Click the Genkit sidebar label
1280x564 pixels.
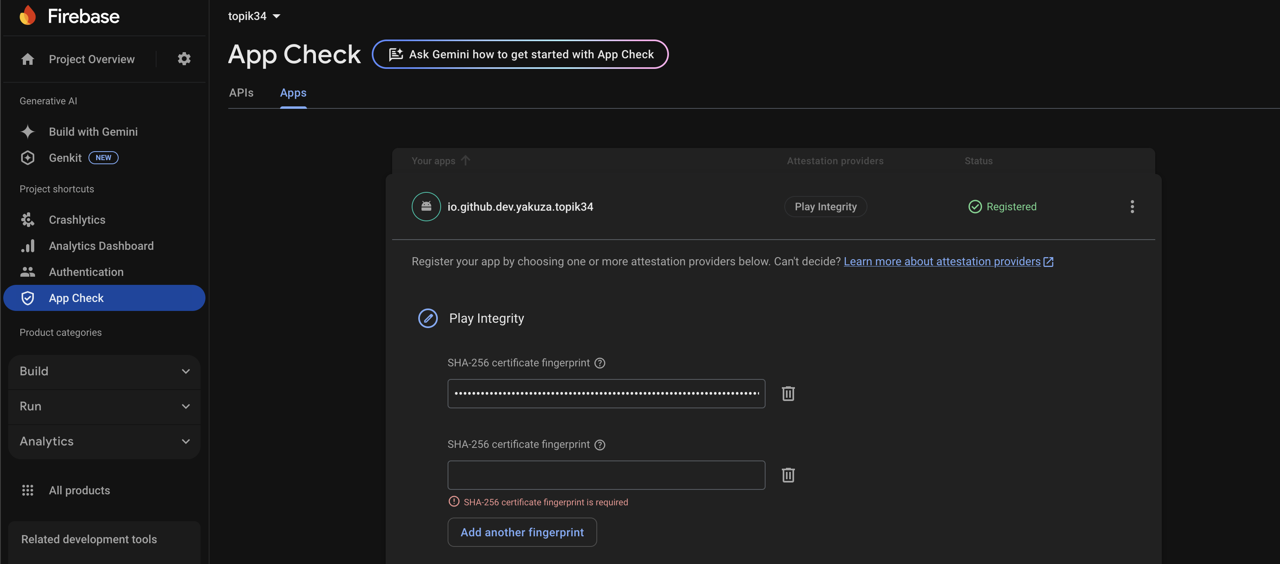(65, 158)
